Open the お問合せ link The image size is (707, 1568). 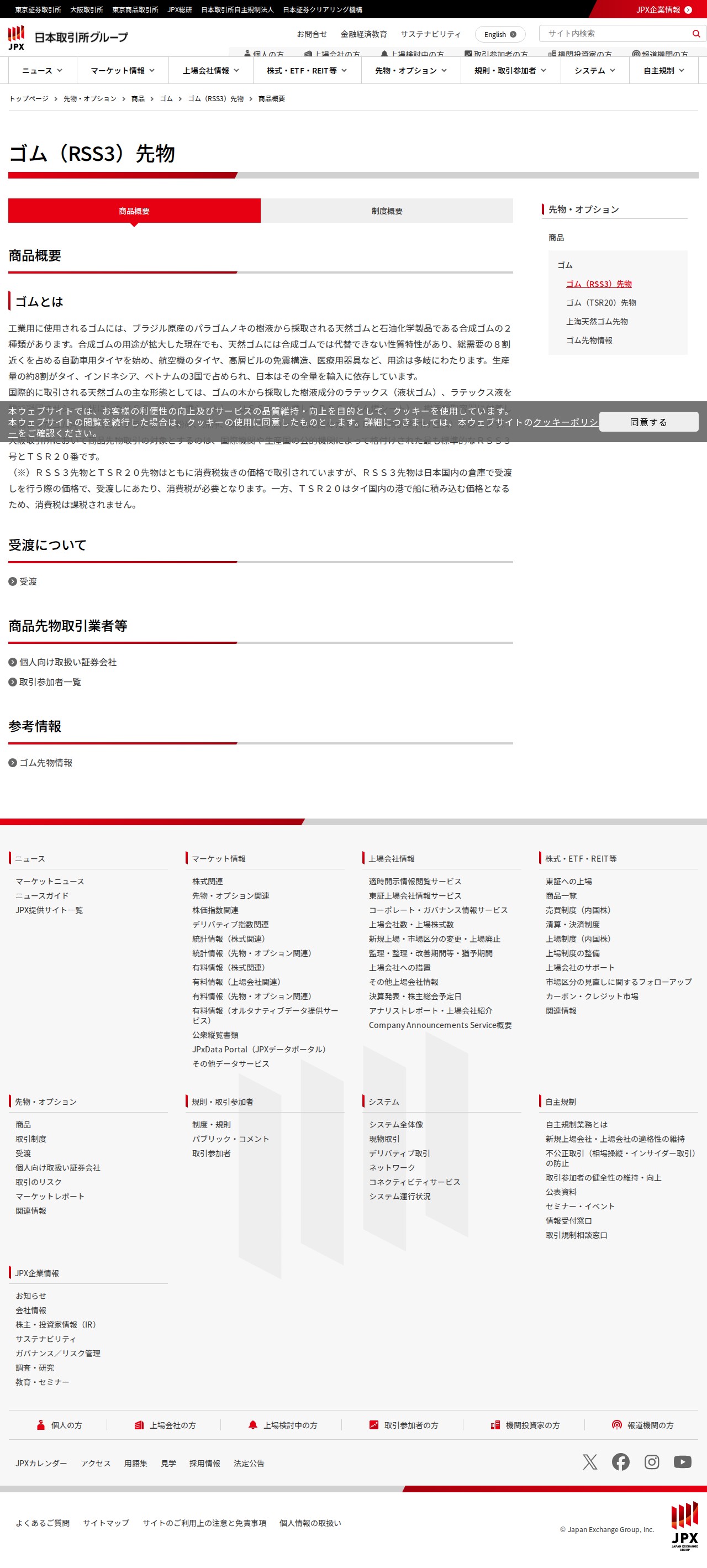tap(312, 34)
